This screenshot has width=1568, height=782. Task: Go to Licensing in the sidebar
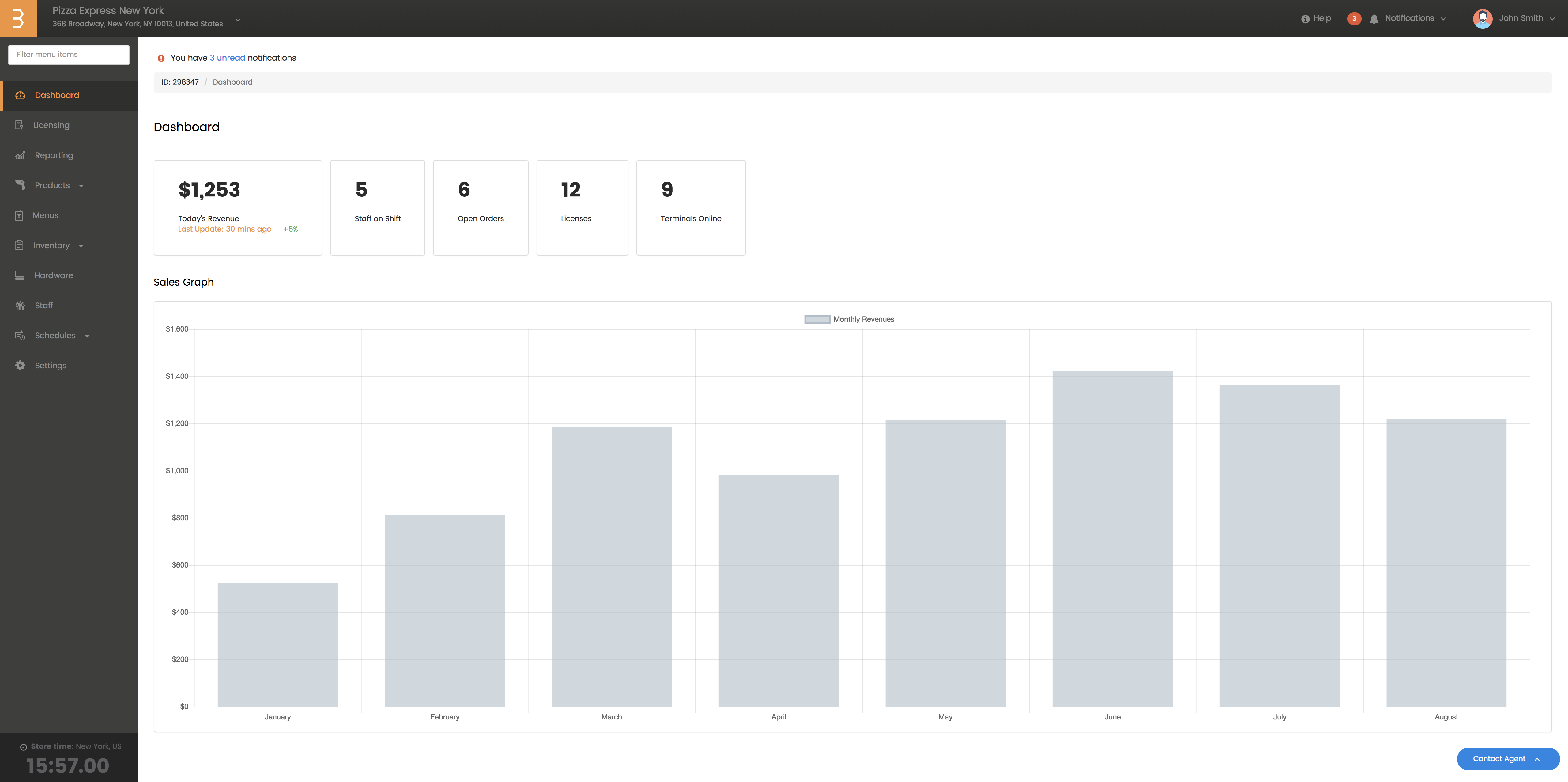coord(69,125)
